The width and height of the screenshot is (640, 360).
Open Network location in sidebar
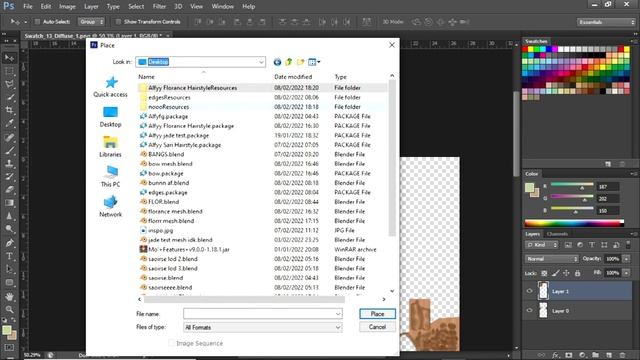click(x=110, y=207)
